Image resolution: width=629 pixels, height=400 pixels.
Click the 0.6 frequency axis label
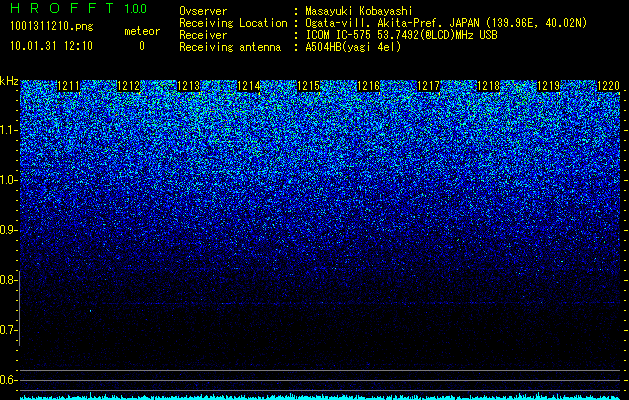8,380
